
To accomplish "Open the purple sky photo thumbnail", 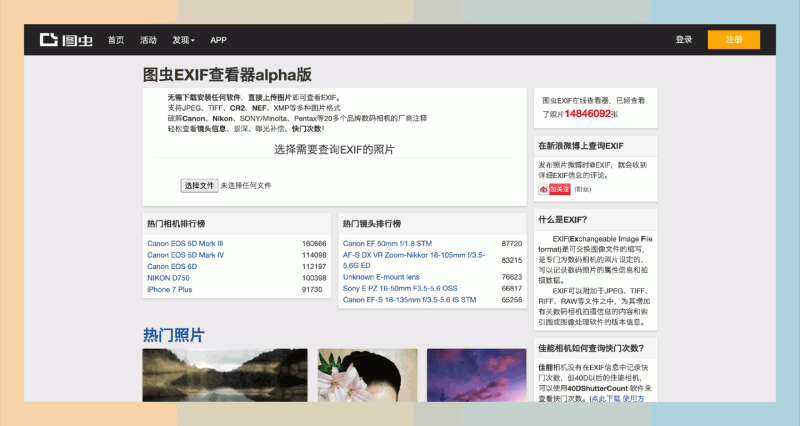I will (x=477, y=375).
